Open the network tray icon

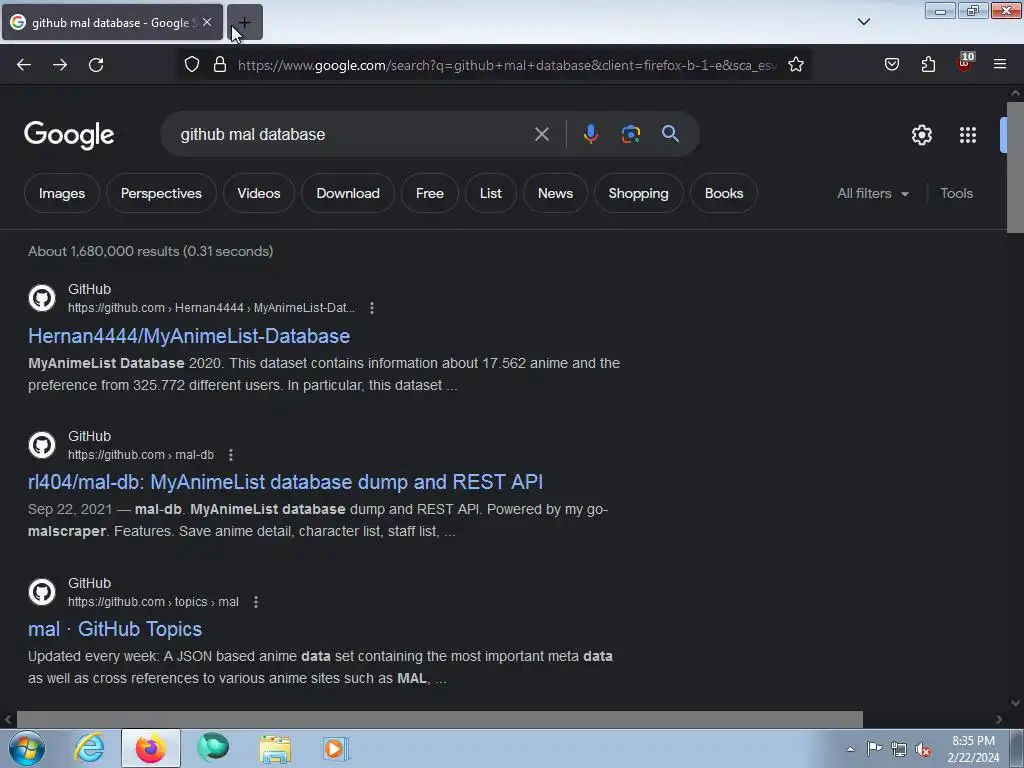899,750
